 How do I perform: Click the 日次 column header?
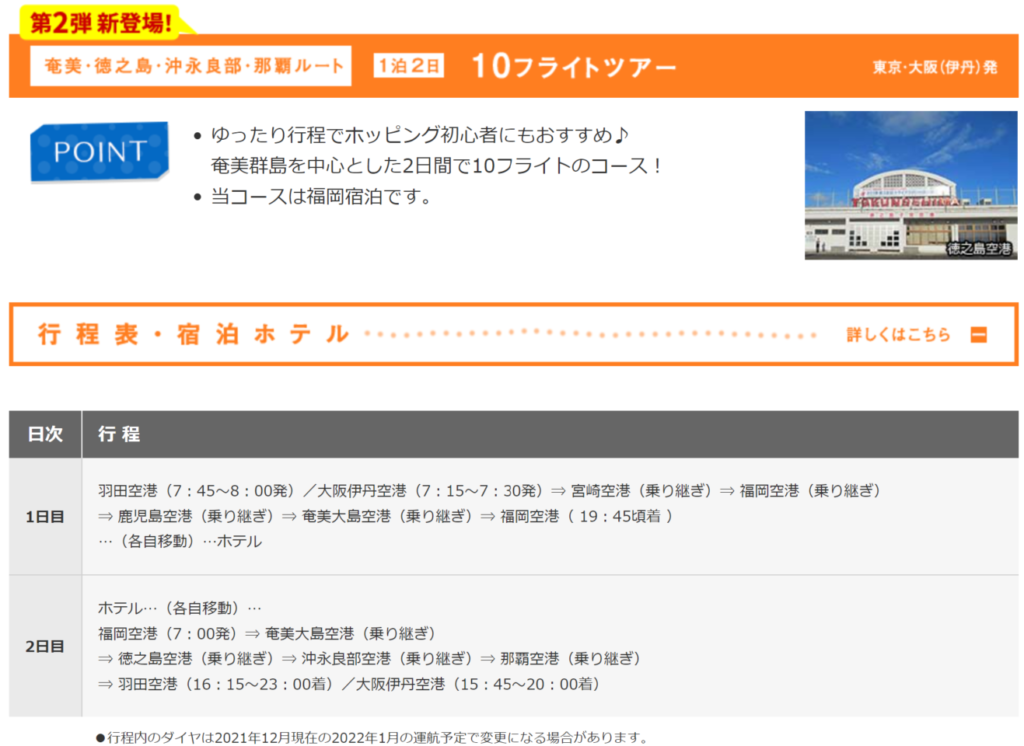pyautogui.click(x=45, y=434)
